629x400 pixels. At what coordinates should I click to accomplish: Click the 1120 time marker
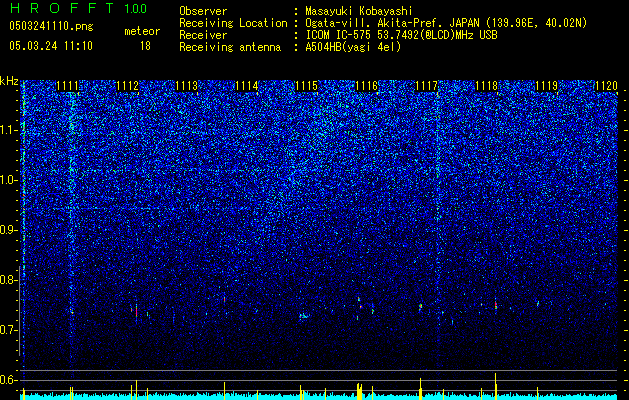point(606,86)
